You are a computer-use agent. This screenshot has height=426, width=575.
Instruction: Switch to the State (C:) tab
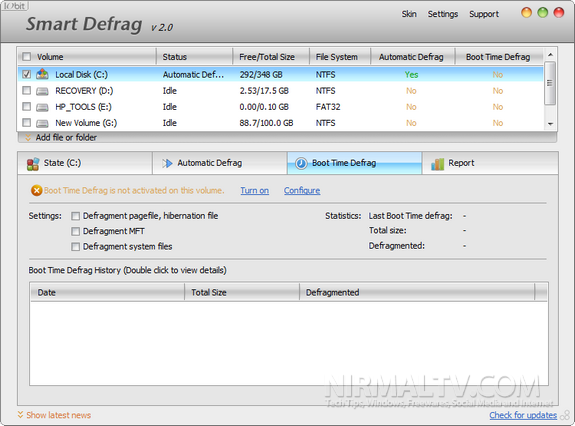click(85, 163)
